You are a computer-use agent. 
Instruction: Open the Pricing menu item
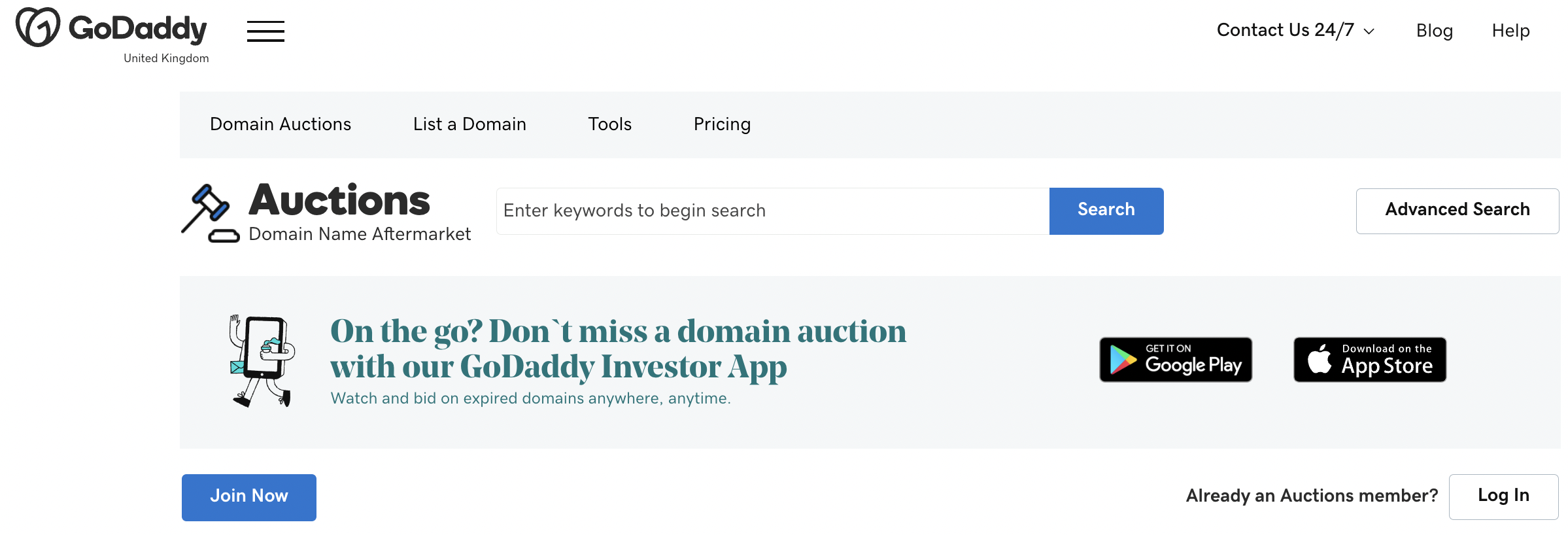point(722,124)
